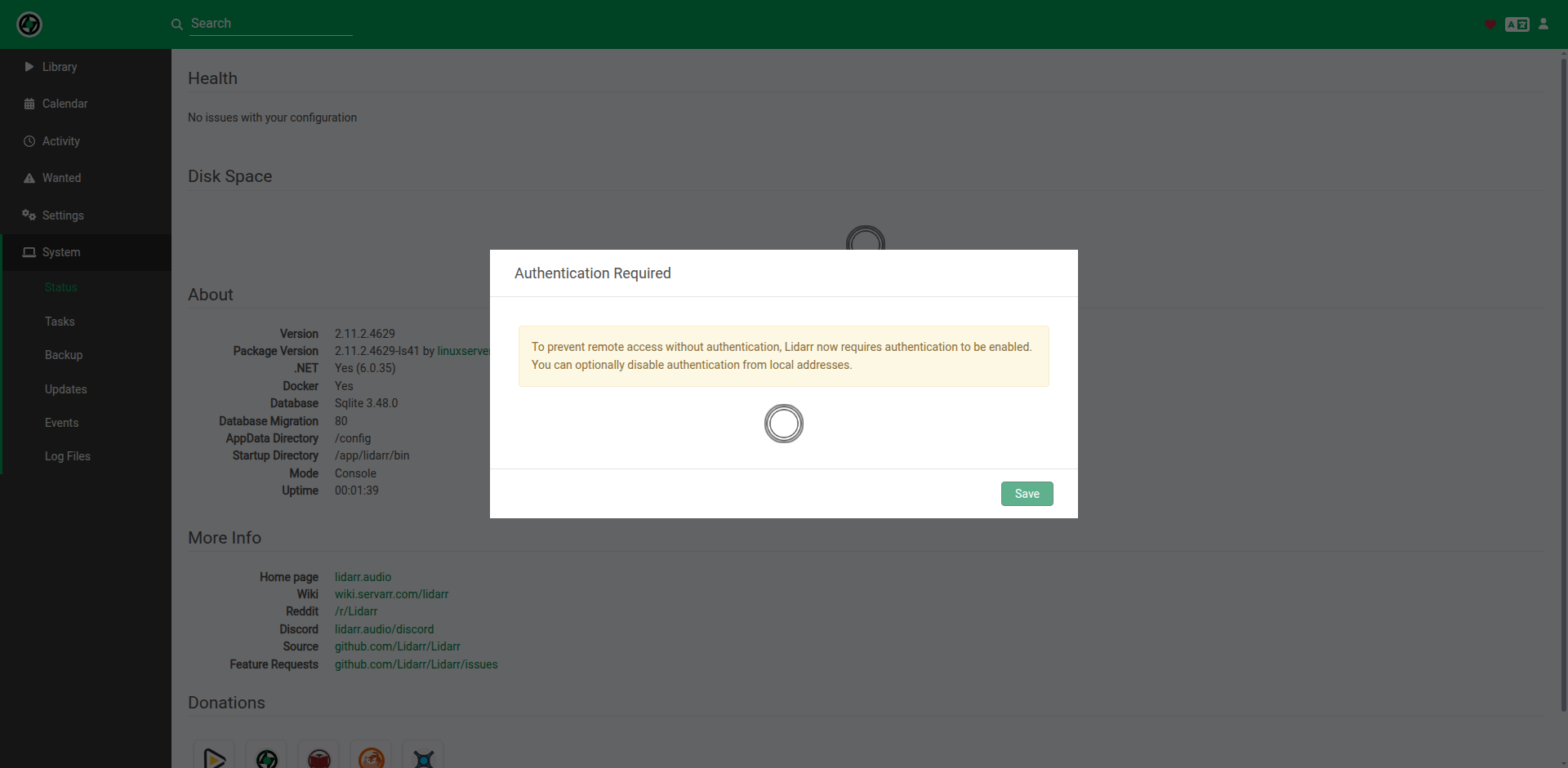The width and height of the screenshot is (1568, 768).
Task: Click the Database Migration value 80
Action: 341,421
